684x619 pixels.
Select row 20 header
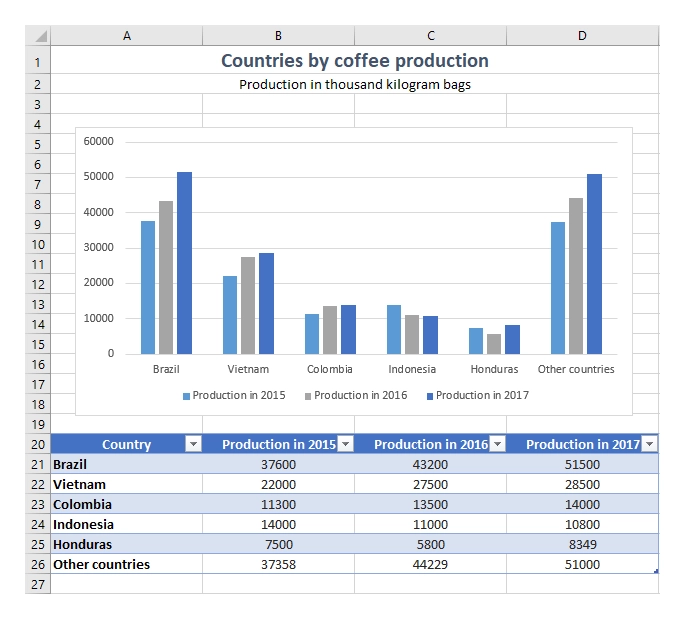38,444
